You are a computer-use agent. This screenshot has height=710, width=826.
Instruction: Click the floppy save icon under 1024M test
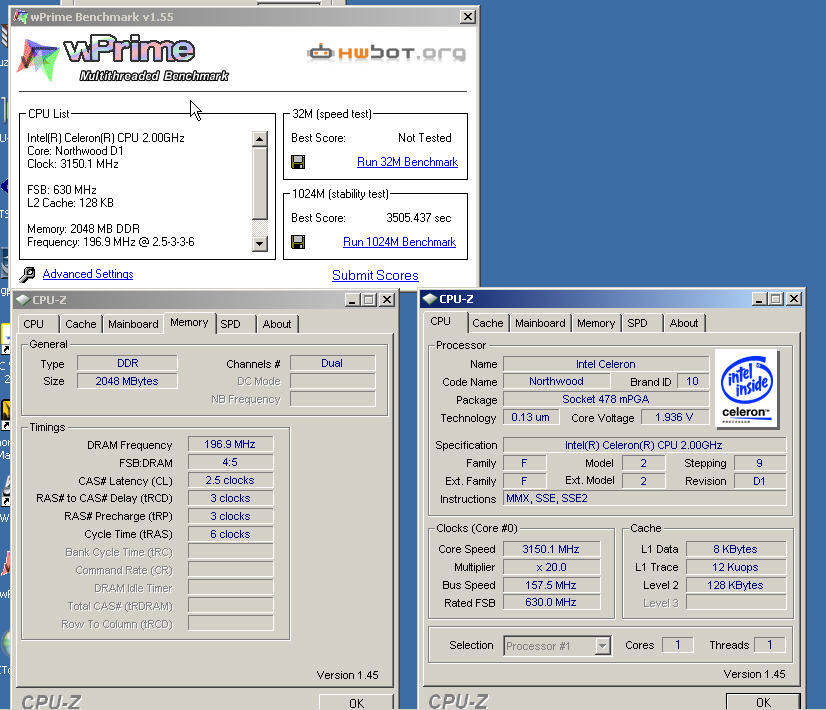pyautogui.click(x=298, y=242)
